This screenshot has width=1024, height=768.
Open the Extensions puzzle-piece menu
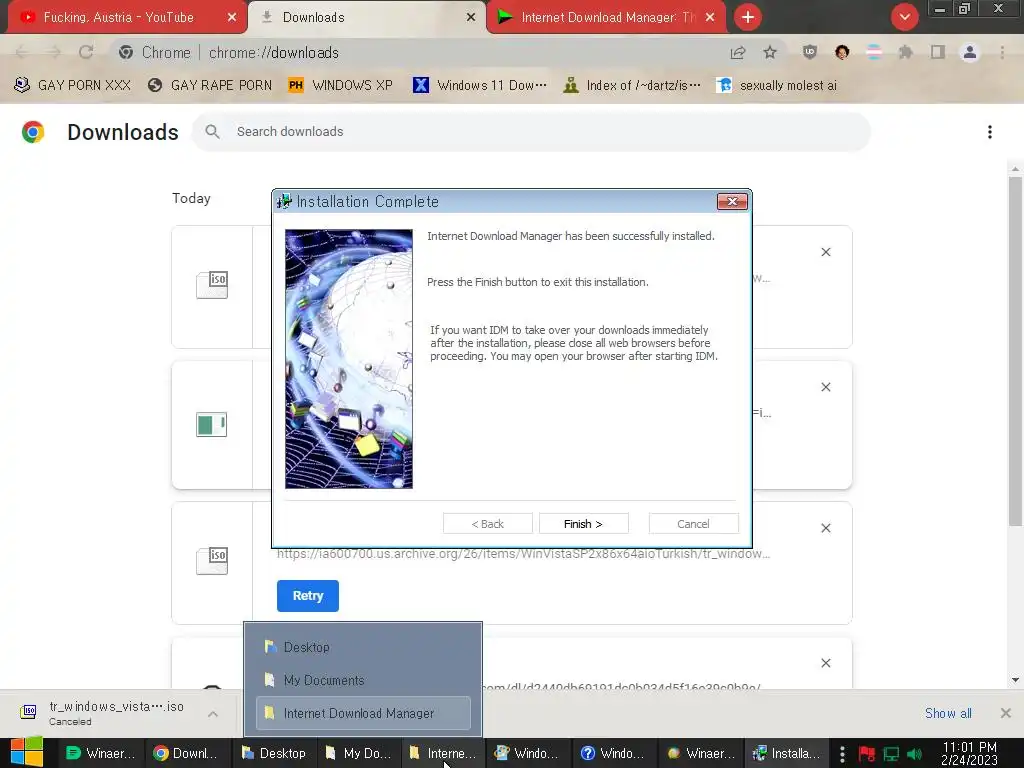906,52
